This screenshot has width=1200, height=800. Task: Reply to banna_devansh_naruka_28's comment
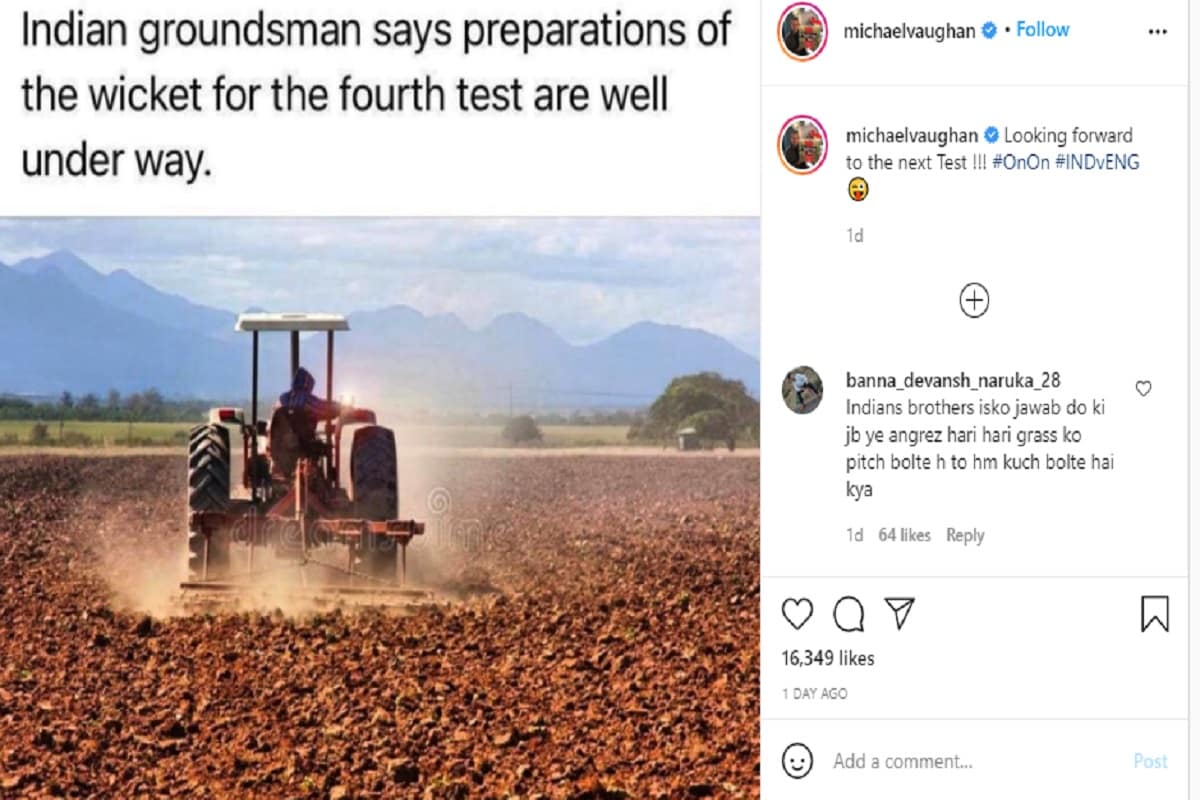[965, 535]
